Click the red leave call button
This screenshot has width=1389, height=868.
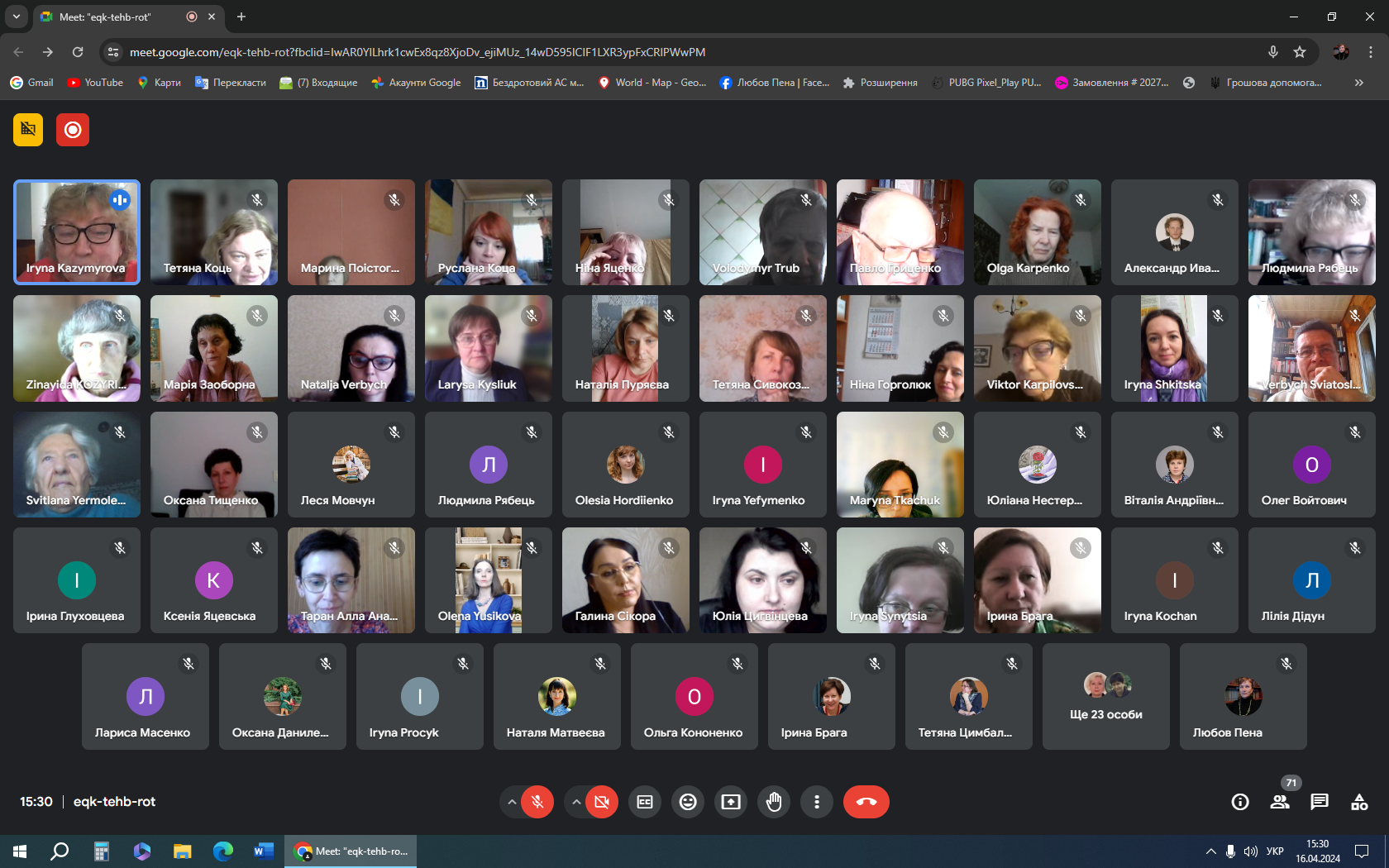point(866,802)
